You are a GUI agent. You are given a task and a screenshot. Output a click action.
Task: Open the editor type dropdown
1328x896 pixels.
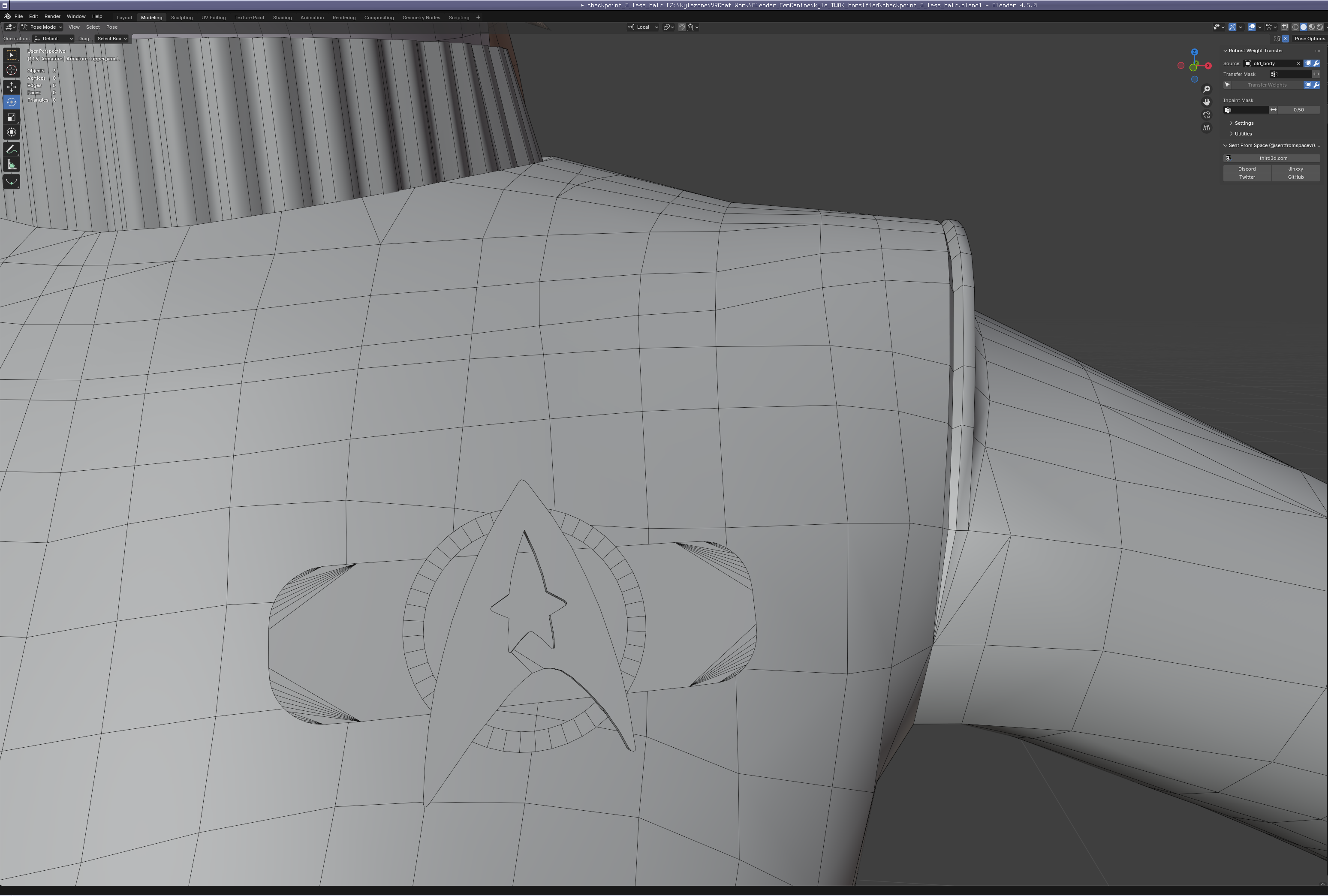10,27
